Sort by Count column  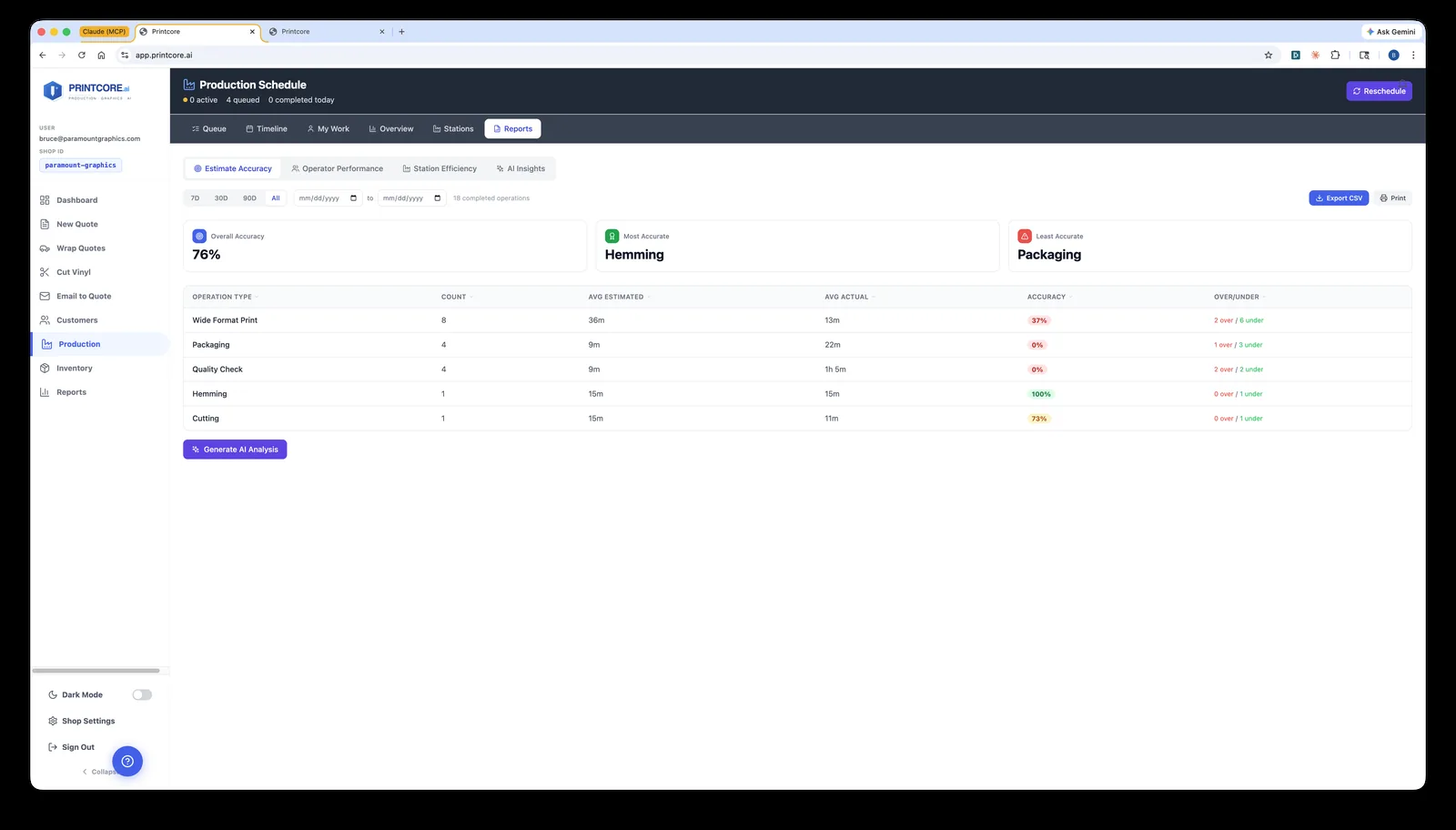point(456,297)
